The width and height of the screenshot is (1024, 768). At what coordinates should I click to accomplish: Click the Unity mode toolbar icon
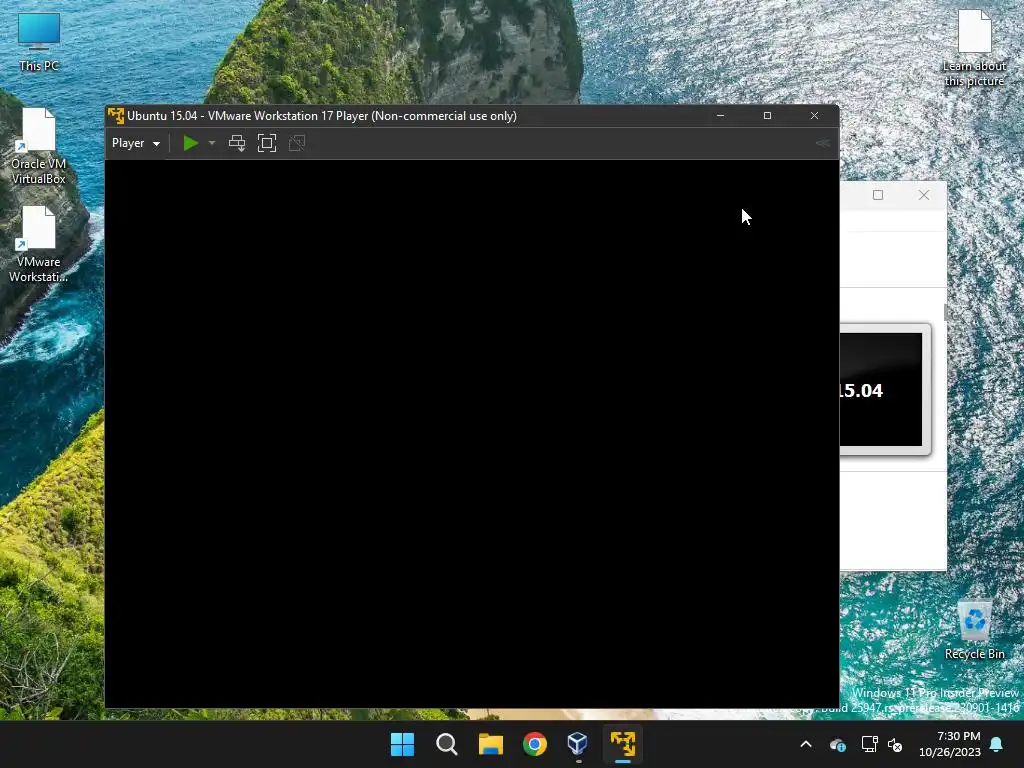tap(297, 143)
